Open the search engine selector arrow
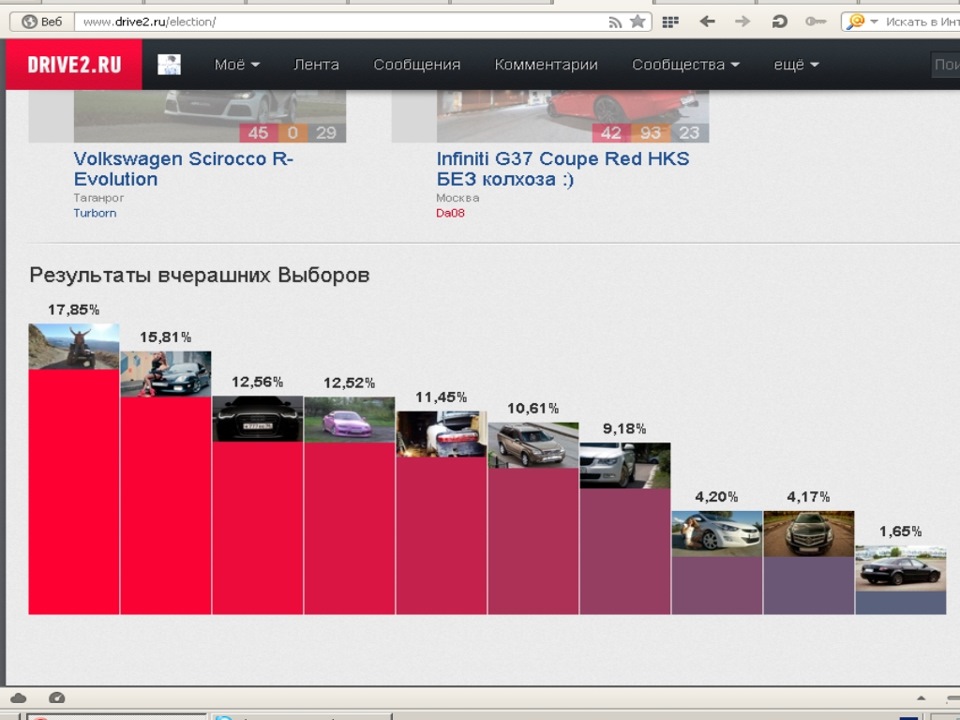Image resolution: width=960 pixels, height=720 pixels. pos(876,21)
